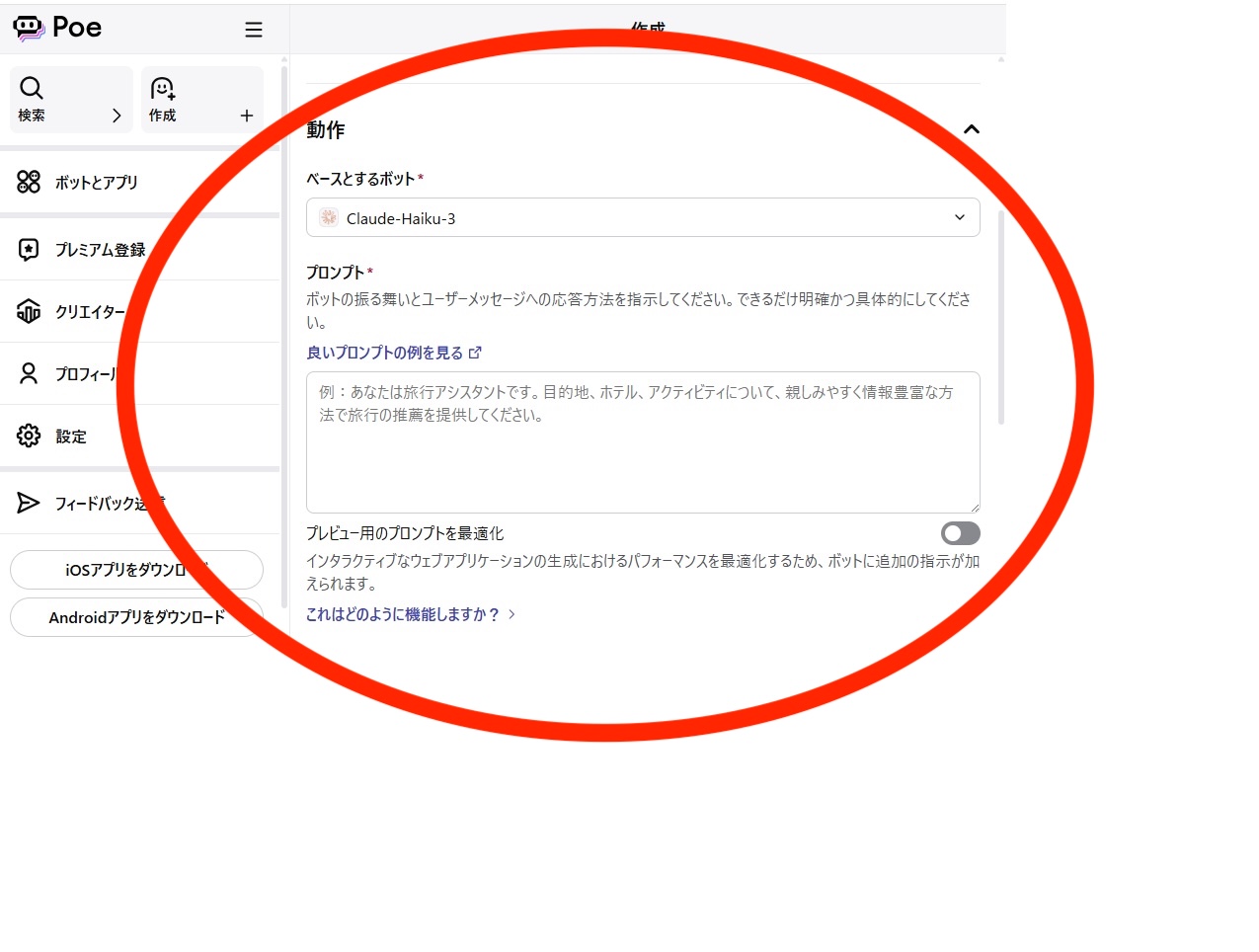Click the create bot smiley icon
Image resolution: width=1259 pixels, height=952 pixels.
point(163,89)
